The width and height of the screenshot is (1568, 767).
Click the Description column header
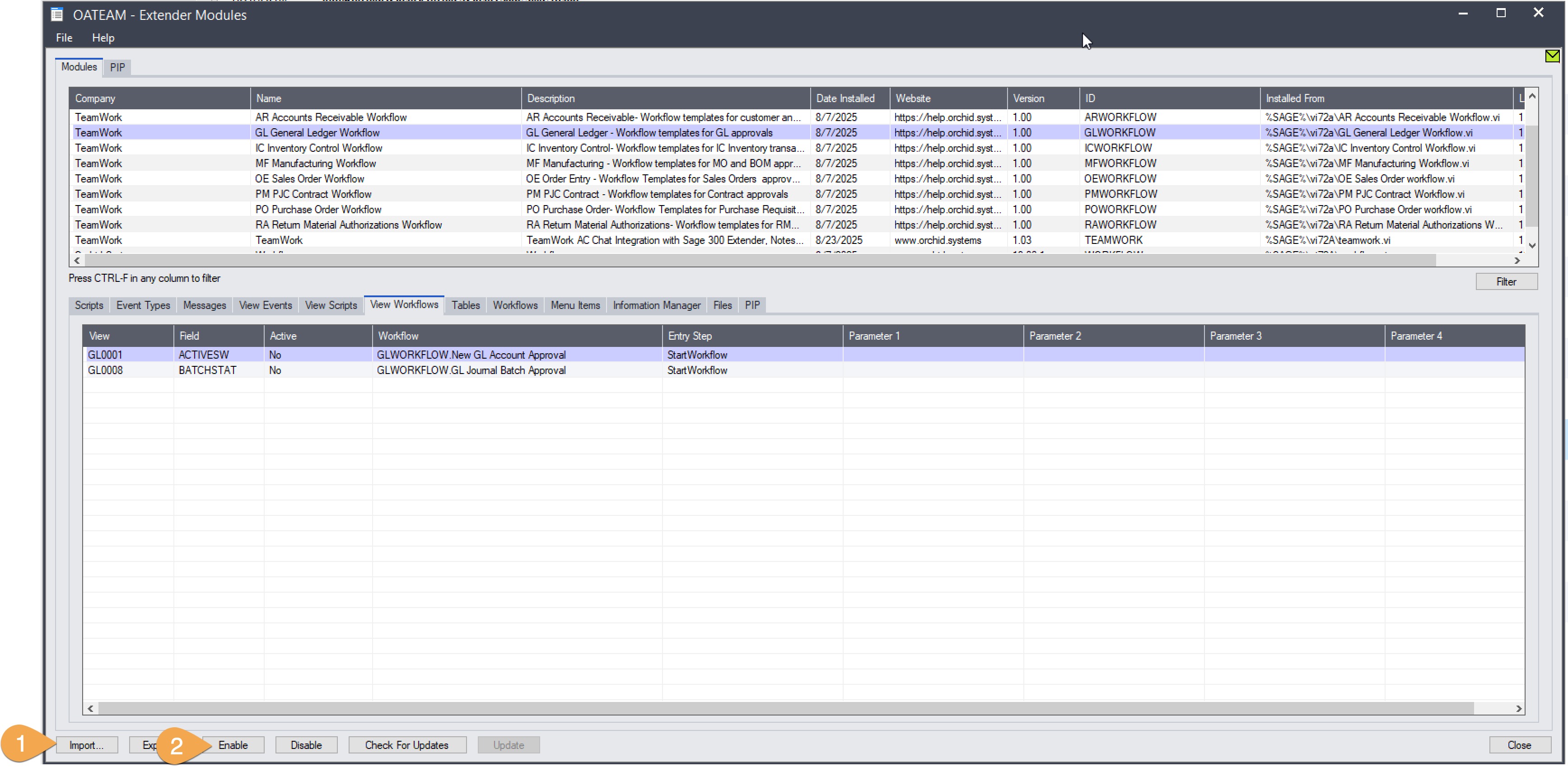(x=665, y=98)
